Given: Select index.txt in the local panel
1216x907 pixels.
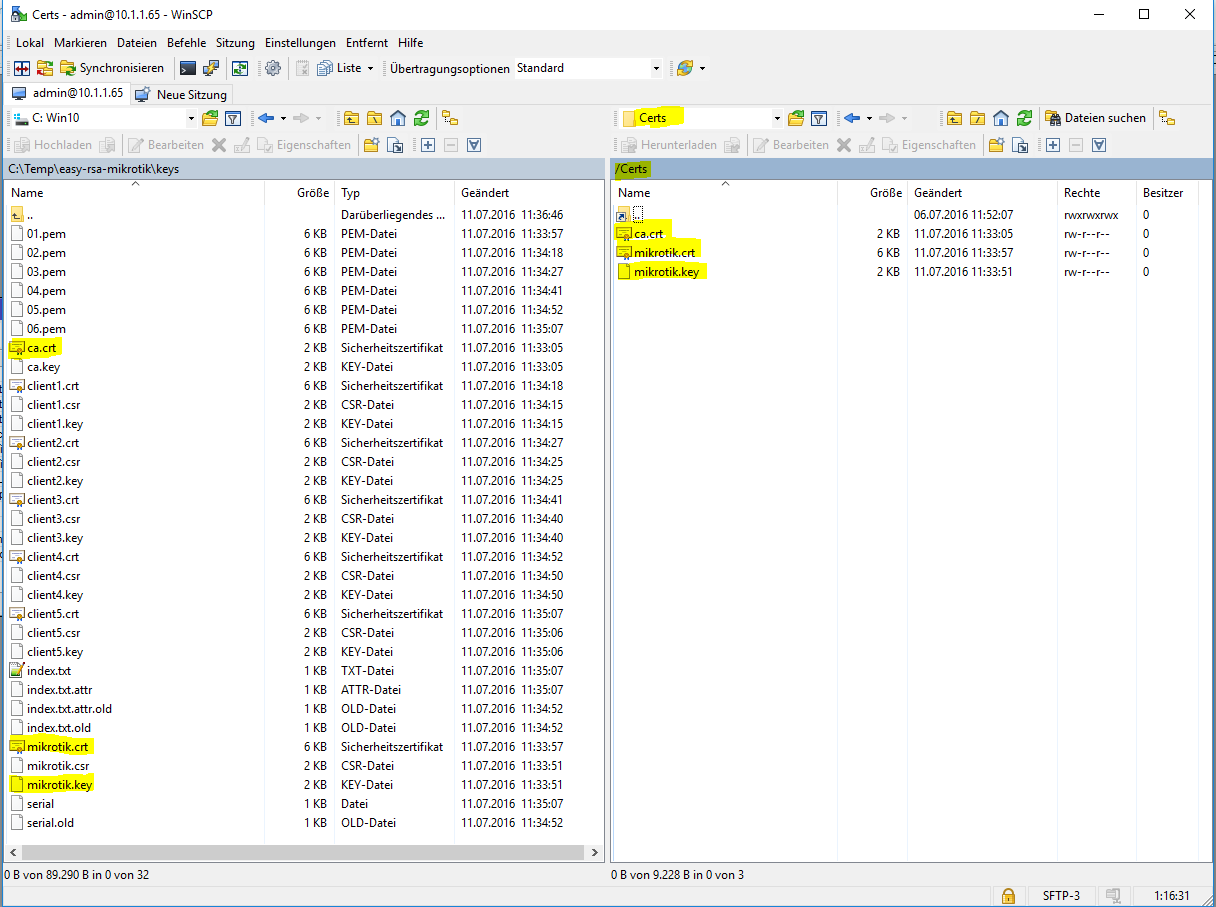Looking at the screenshot, I should click(x=49, y=671).
